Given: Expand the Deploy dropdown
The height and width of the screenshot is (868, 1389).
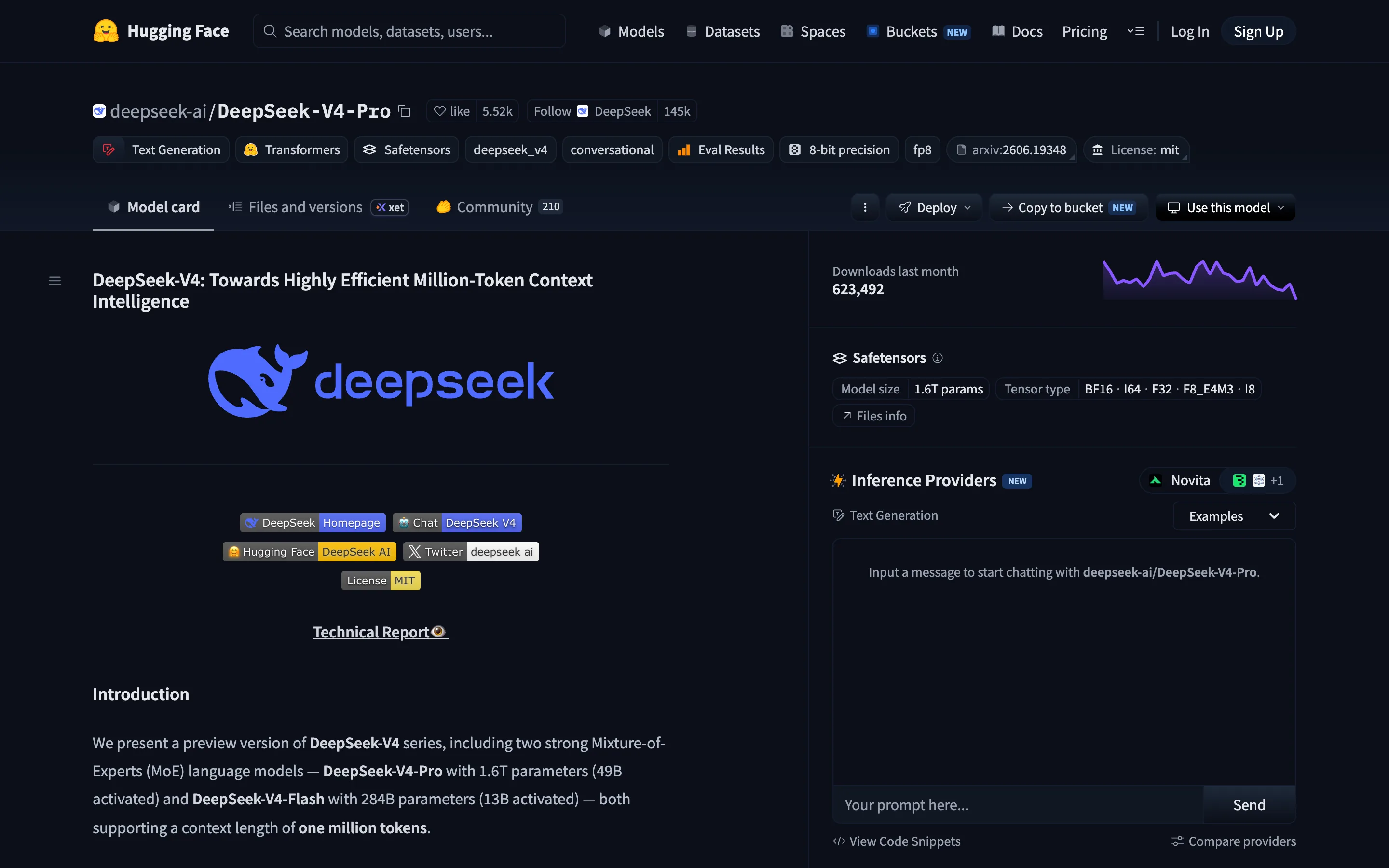Looking at the screenshot, I should click(x=934, y=207).
